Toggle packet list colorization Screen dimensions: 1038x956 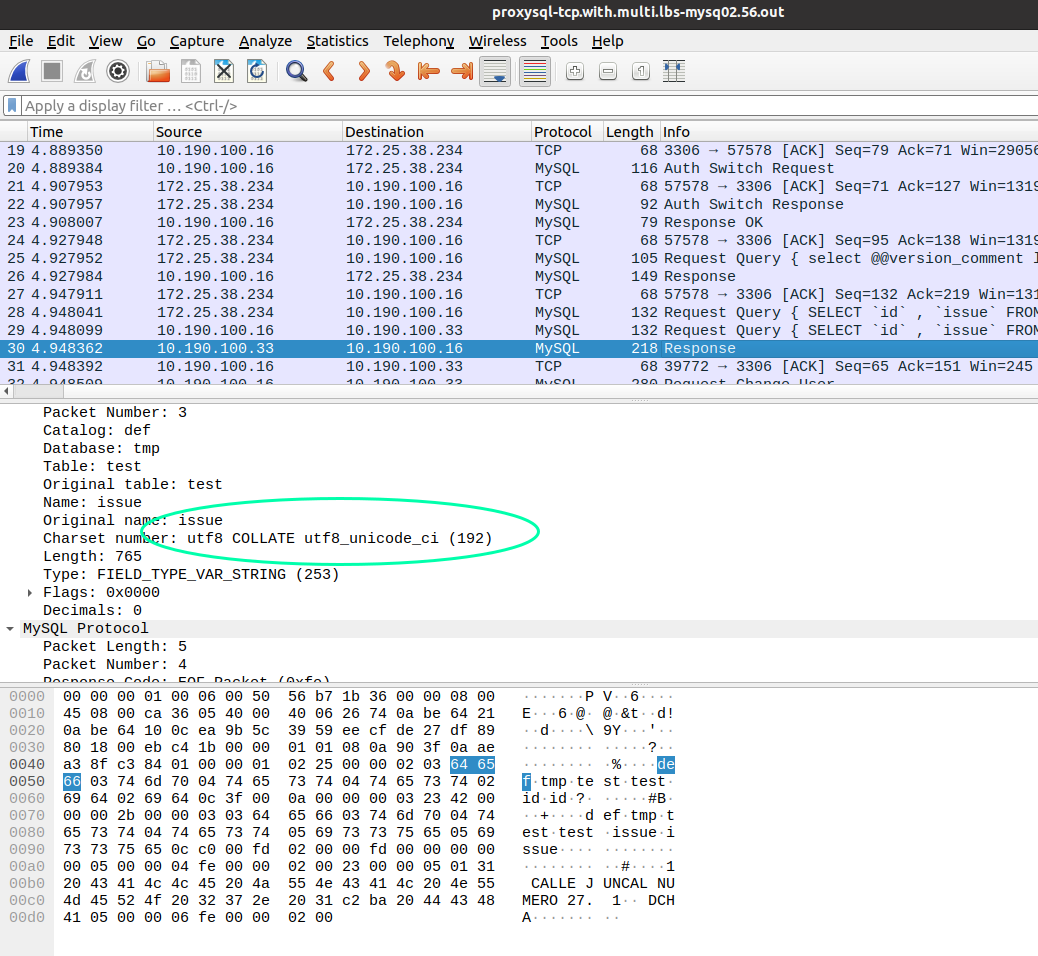(x=534, y=71)
